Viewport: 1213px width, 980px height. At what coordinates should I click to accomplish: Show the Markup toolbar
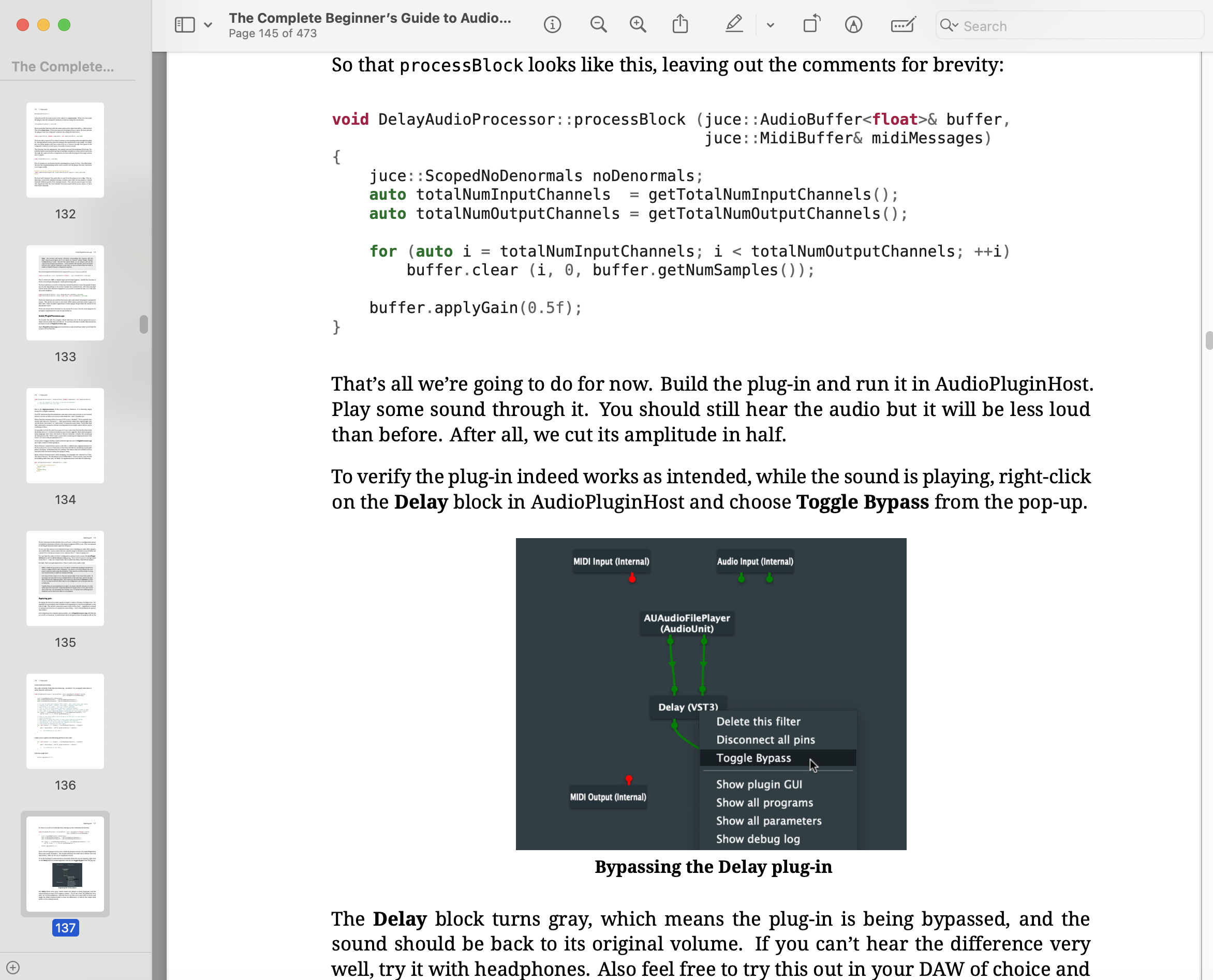point(853,25)
